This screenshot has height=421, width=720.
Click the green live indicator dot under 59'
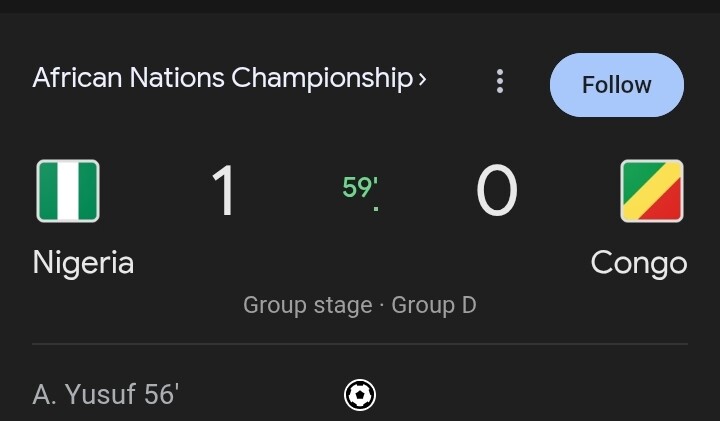coord(376,209)
